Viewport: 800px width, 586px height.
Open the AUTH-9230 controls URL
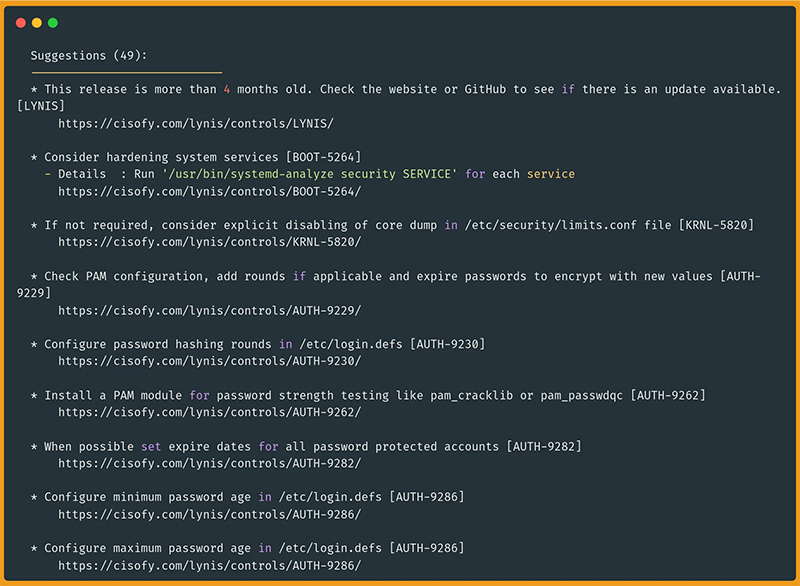[x=209, y=361]
